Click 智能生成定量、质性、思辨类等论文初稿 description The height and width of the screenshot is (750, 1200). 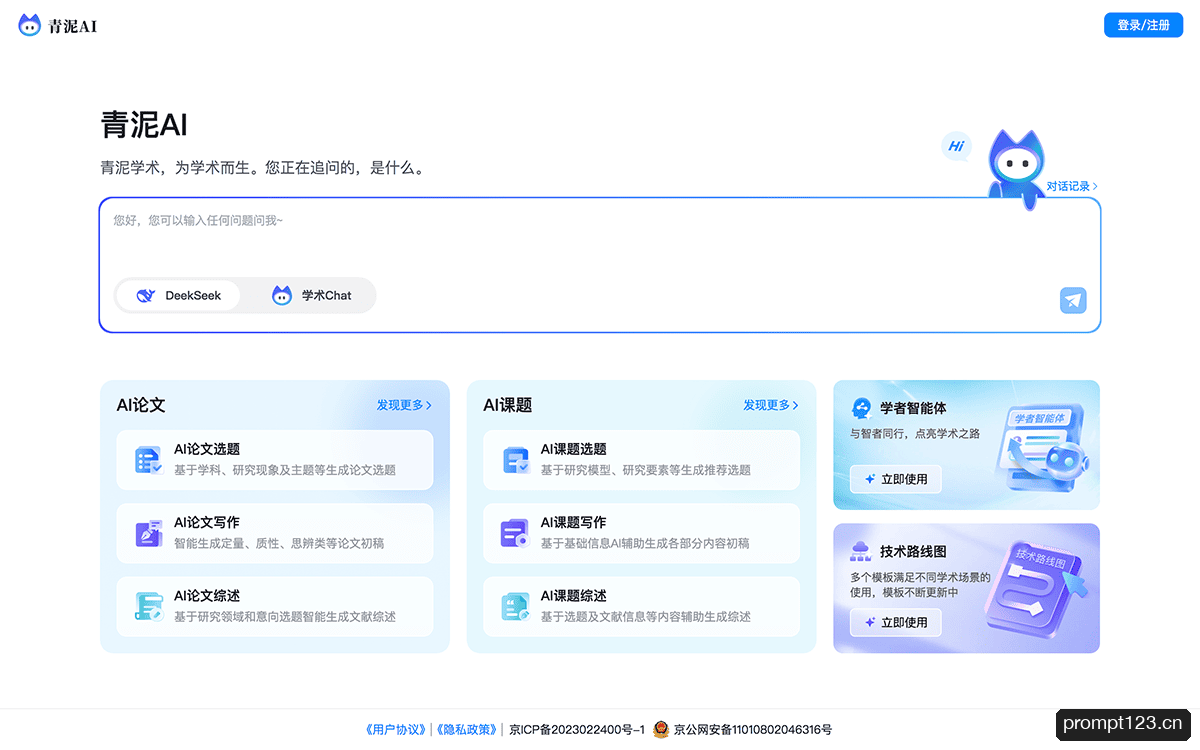pos(279,543)
